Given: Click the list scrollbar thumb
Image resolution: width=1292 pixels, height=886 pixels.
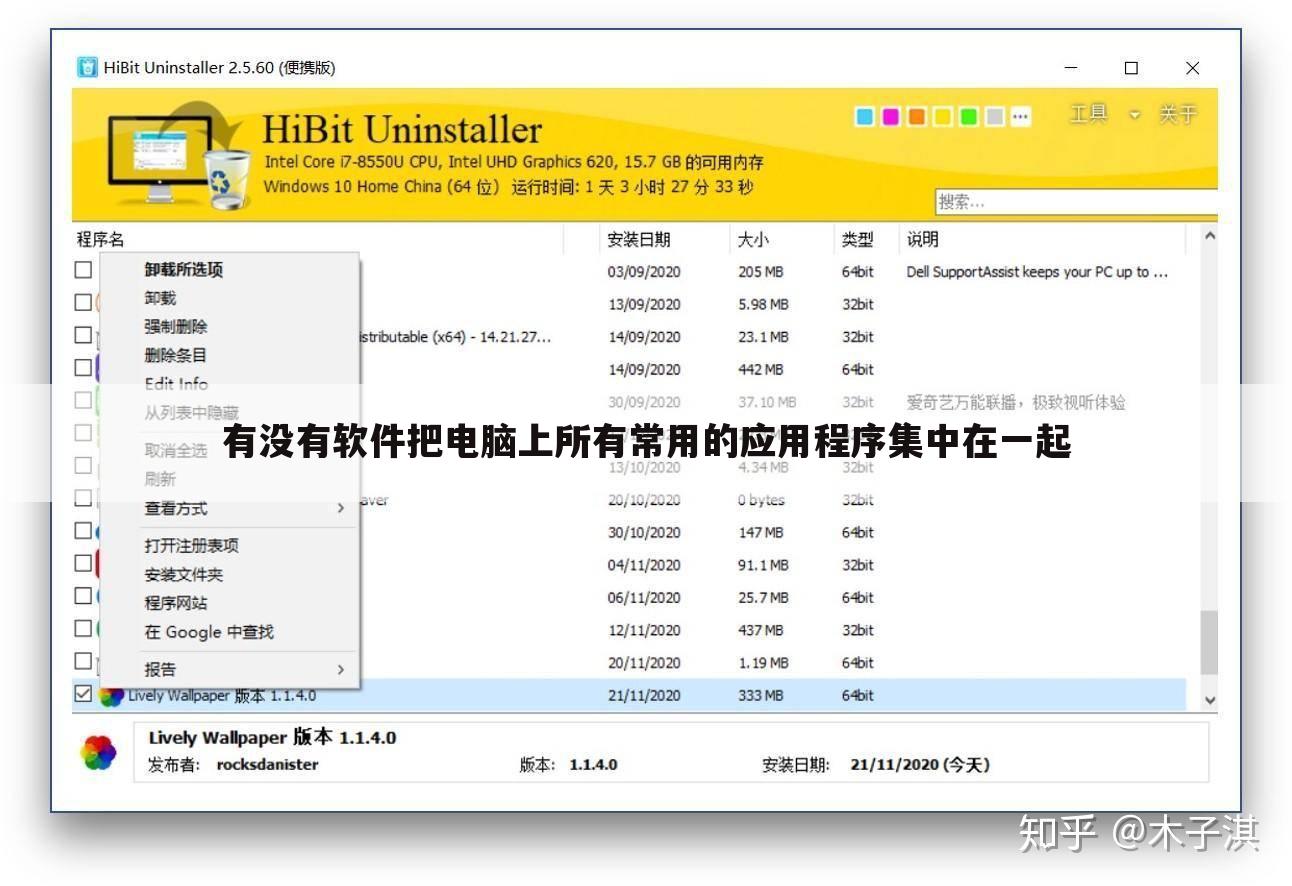Looking at the screenshot, I should click(x=1210, y=643).
